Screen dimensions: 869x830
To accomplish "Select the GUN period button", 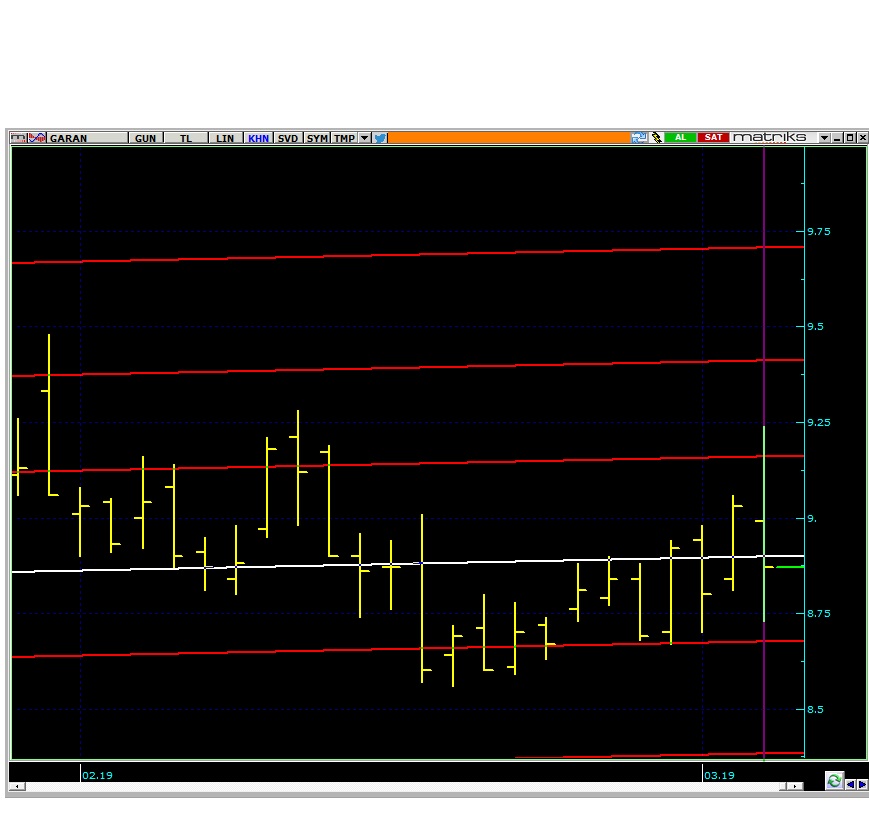I will click(146, 138).
